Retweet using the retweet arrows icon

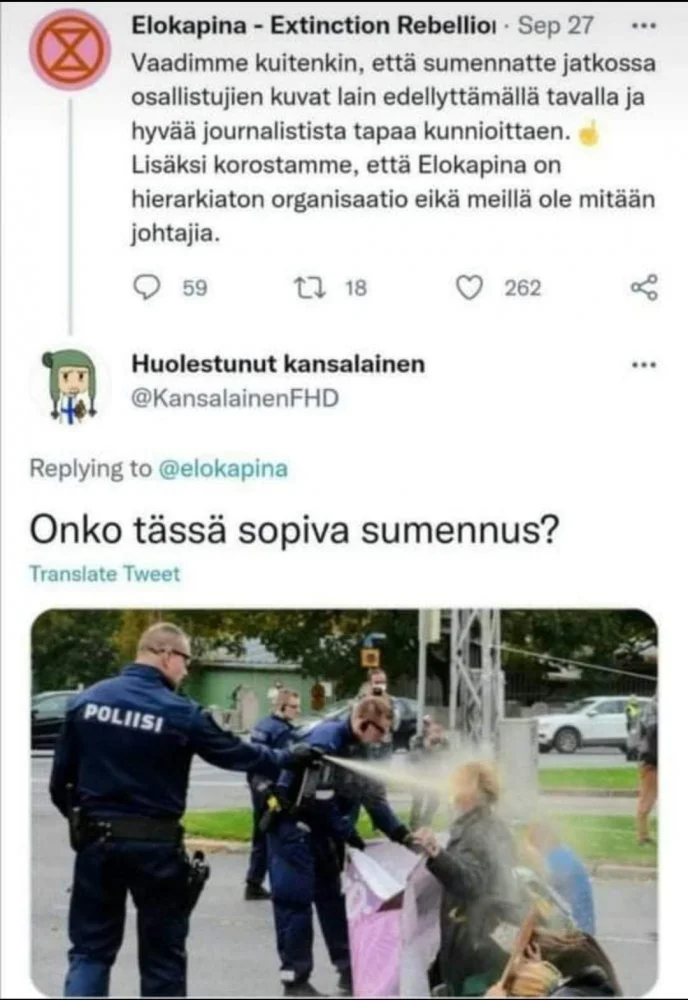click(310, 288)
